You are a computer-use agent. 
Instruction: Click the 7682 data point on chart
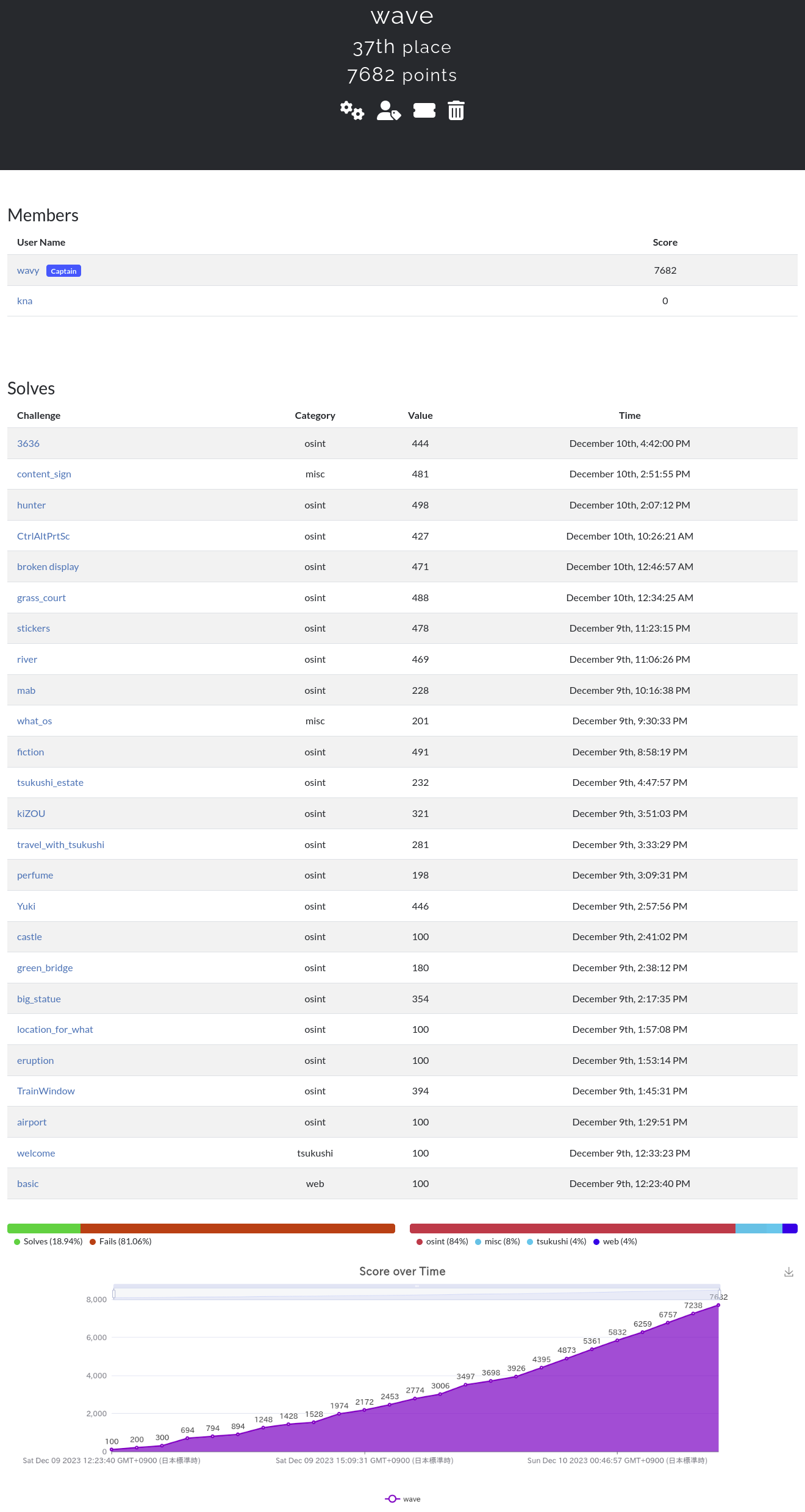click(718, 1305)
